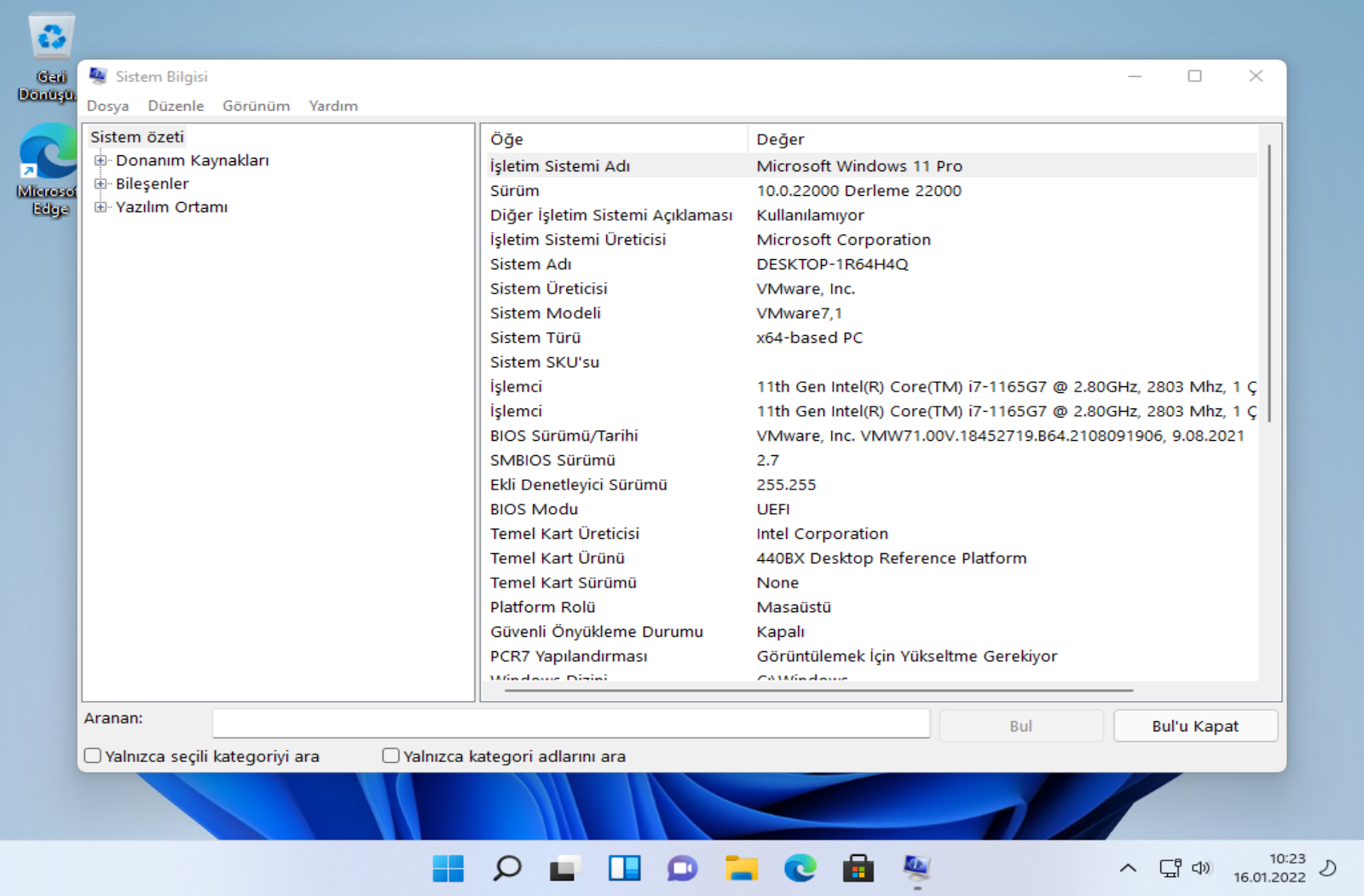Select the PCR7 Yapılandırması row
Image resolution: width=1364 pixels, height=896 pixels.
[x=871, y=656]
